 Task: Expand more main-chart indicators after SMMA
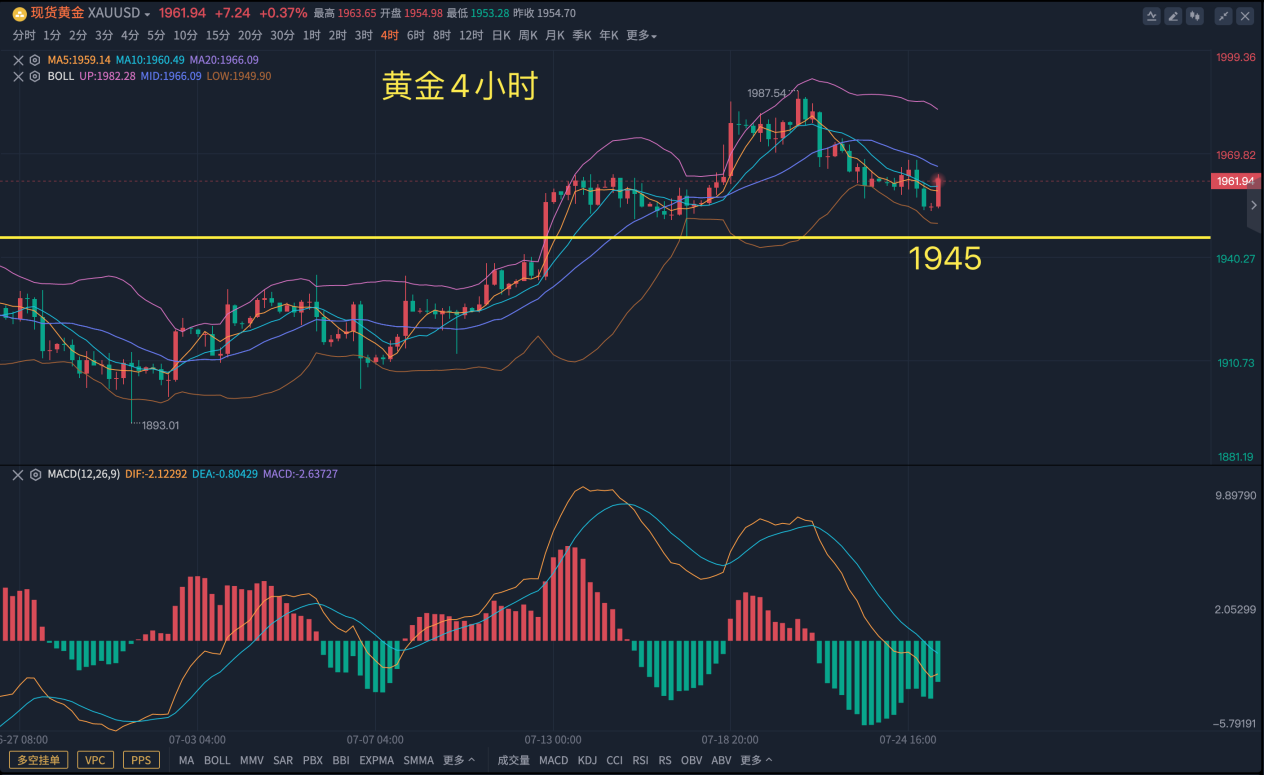(x=458, y=760)
